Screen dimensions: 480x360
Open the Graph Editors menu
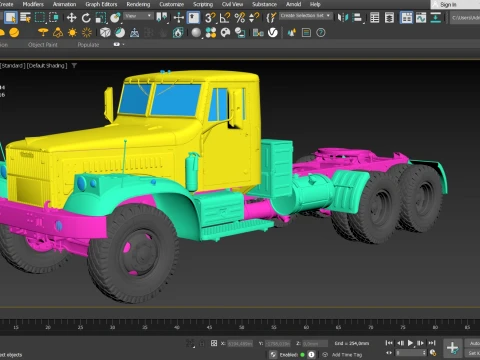[x=101, y=4]
